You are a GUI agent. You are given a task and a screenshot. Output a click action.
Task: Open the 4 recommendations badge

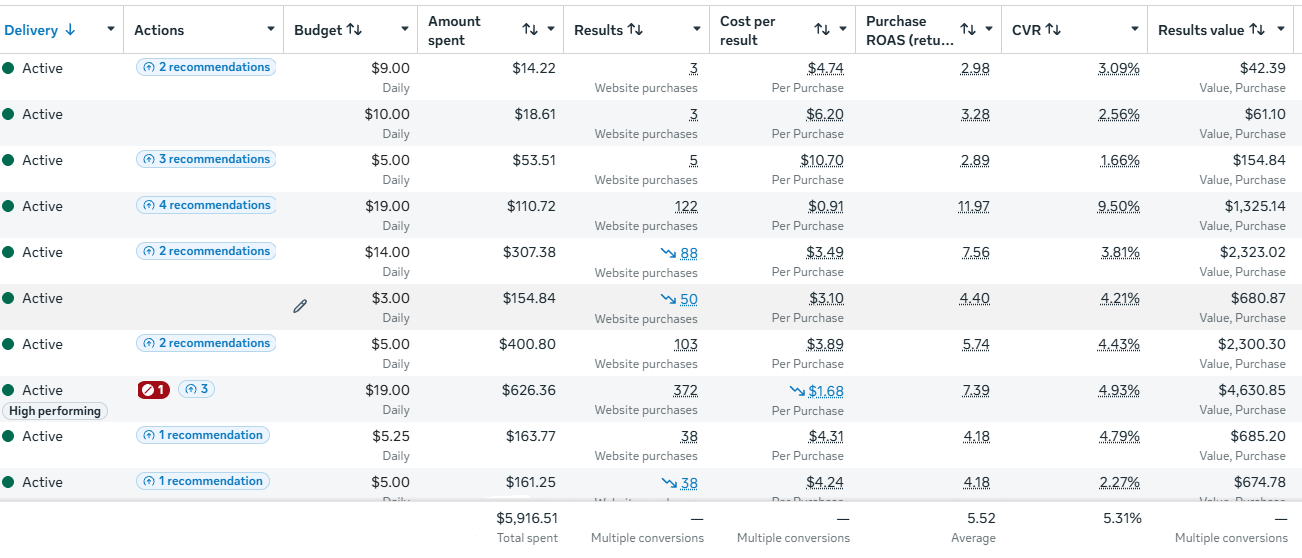coord(206,205)
